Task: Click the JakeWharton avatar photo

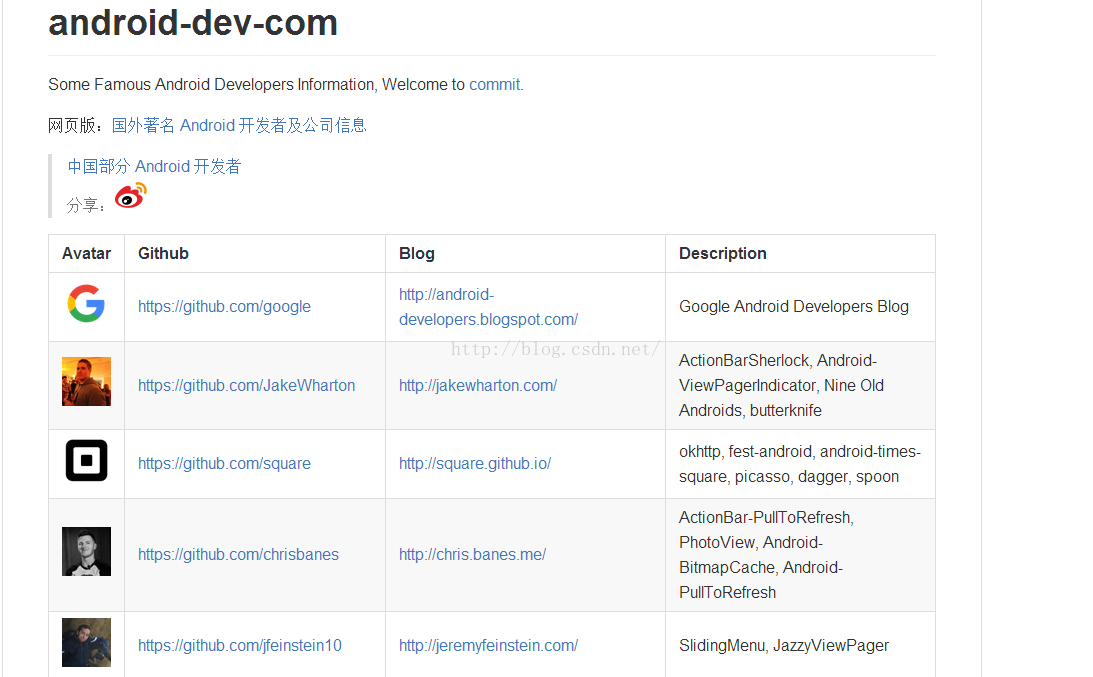Action: [x=86, y=381]
